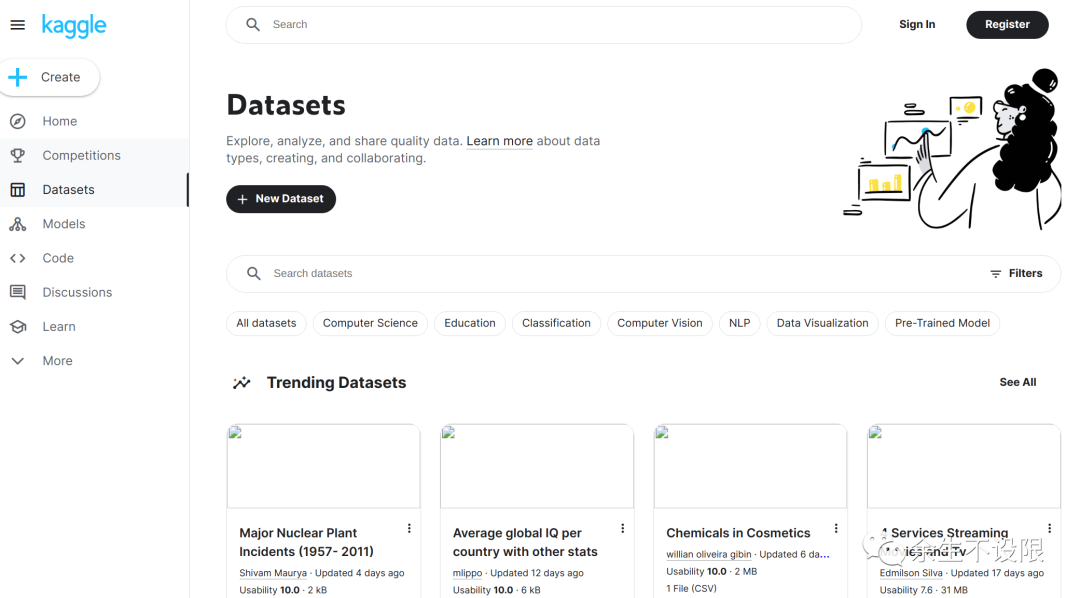Click the Models network icon
The width and height of the screenshot is (1080, 598).
[18, 224]
